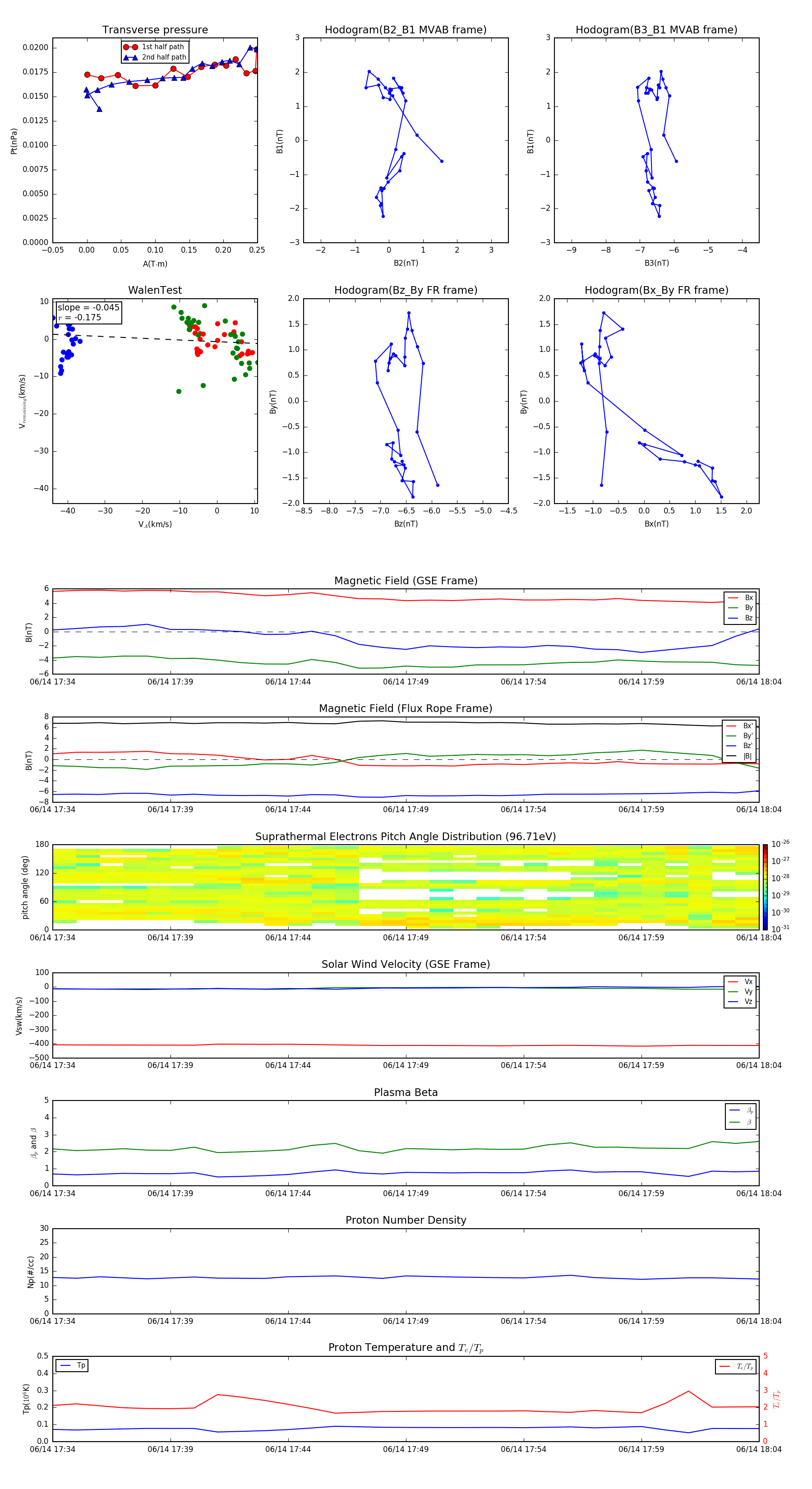The image size is (812, 1489).
Task: Select the 'Tp' legend entry
Action: pos(72,1365)
